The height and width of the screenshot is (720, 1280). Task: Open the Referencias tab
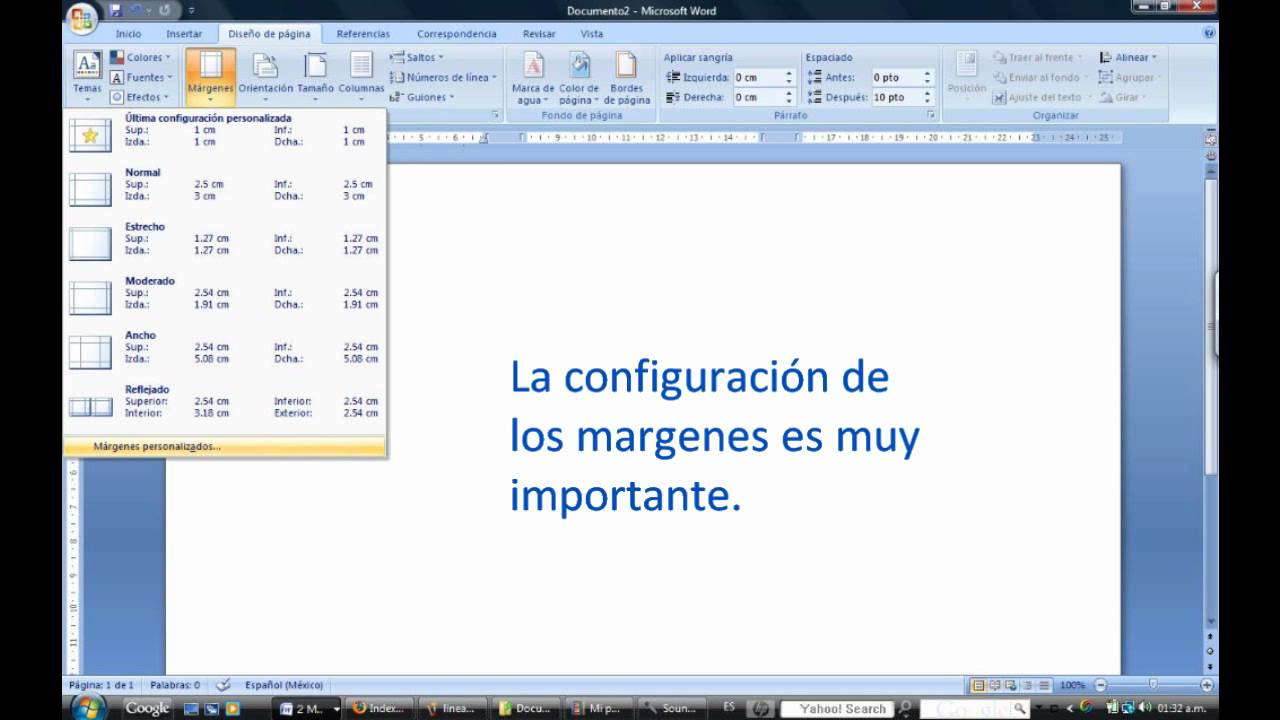[x=363, y=34]
